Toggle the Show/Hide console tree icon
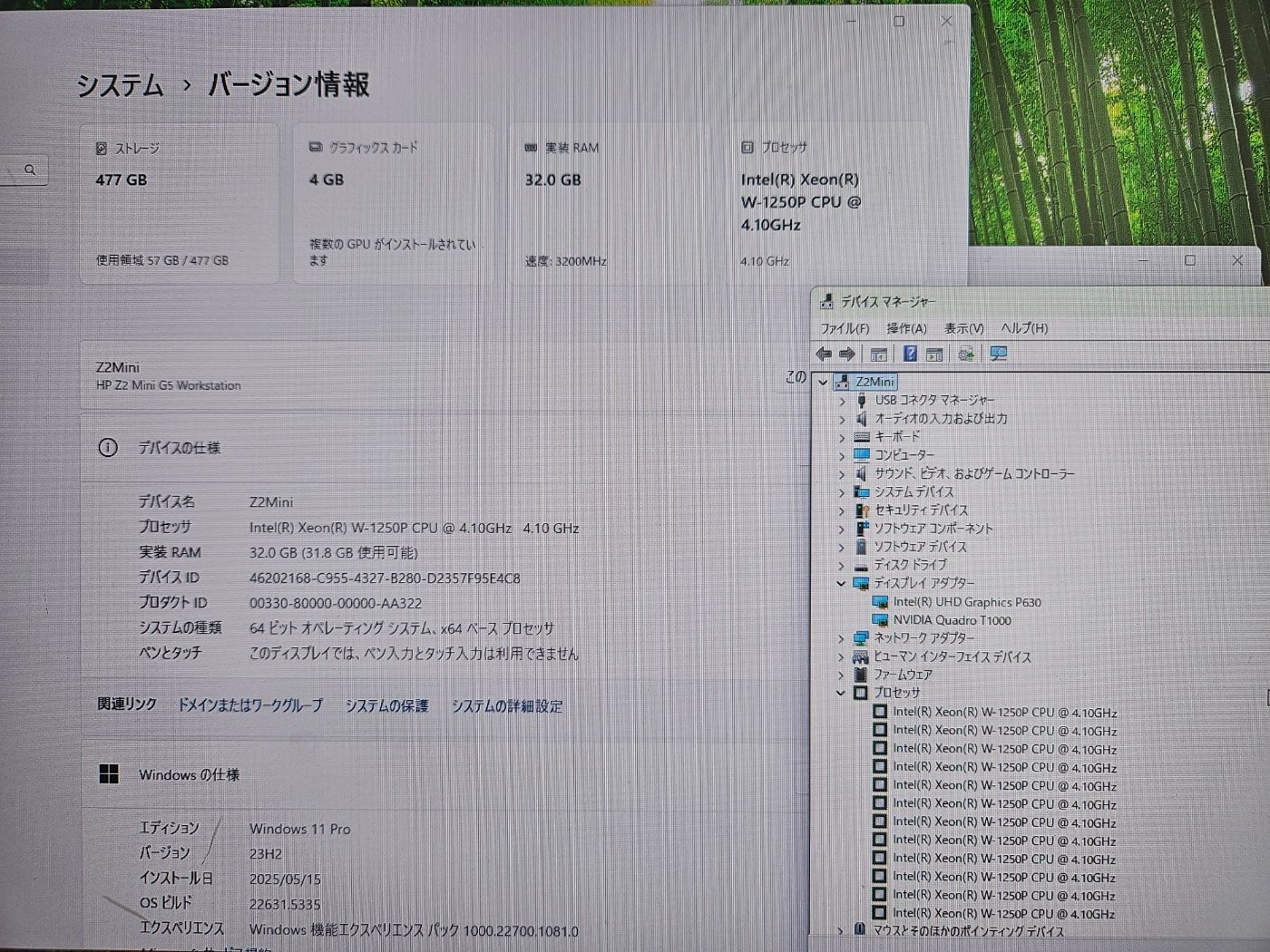The image size is (1270, 952). point(878,354)
